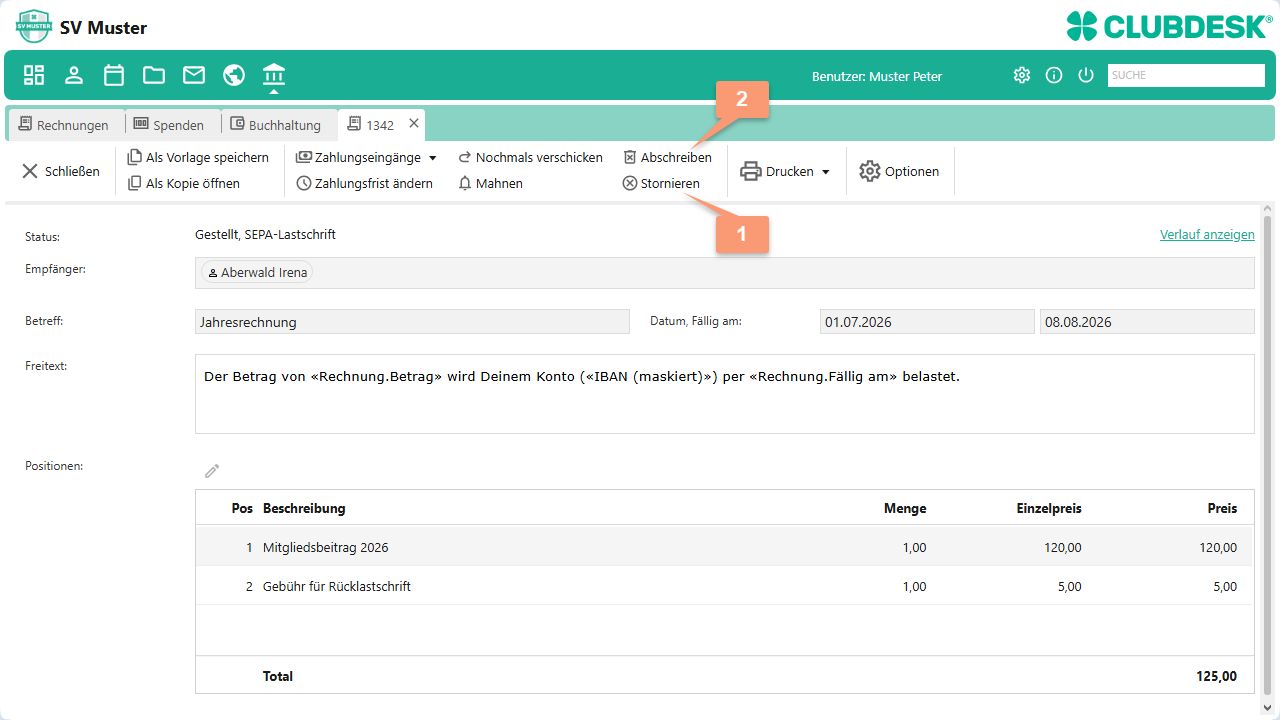1280x720 pixels.
Task: Open the dashboard tiles icon
Action: click(x=34, y=75)
